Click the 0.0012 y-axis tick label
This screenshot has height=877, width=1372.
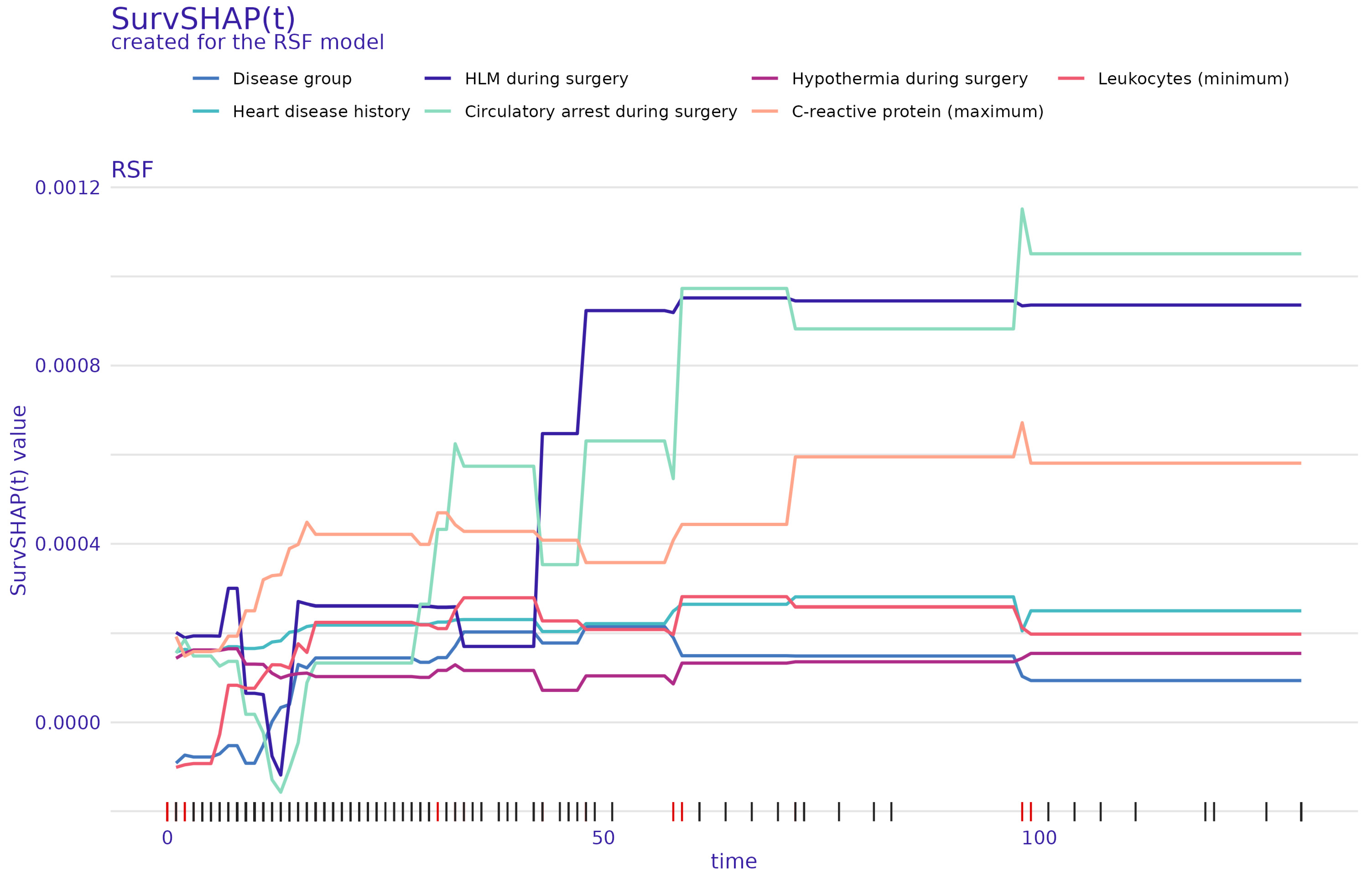click(68, 188)
